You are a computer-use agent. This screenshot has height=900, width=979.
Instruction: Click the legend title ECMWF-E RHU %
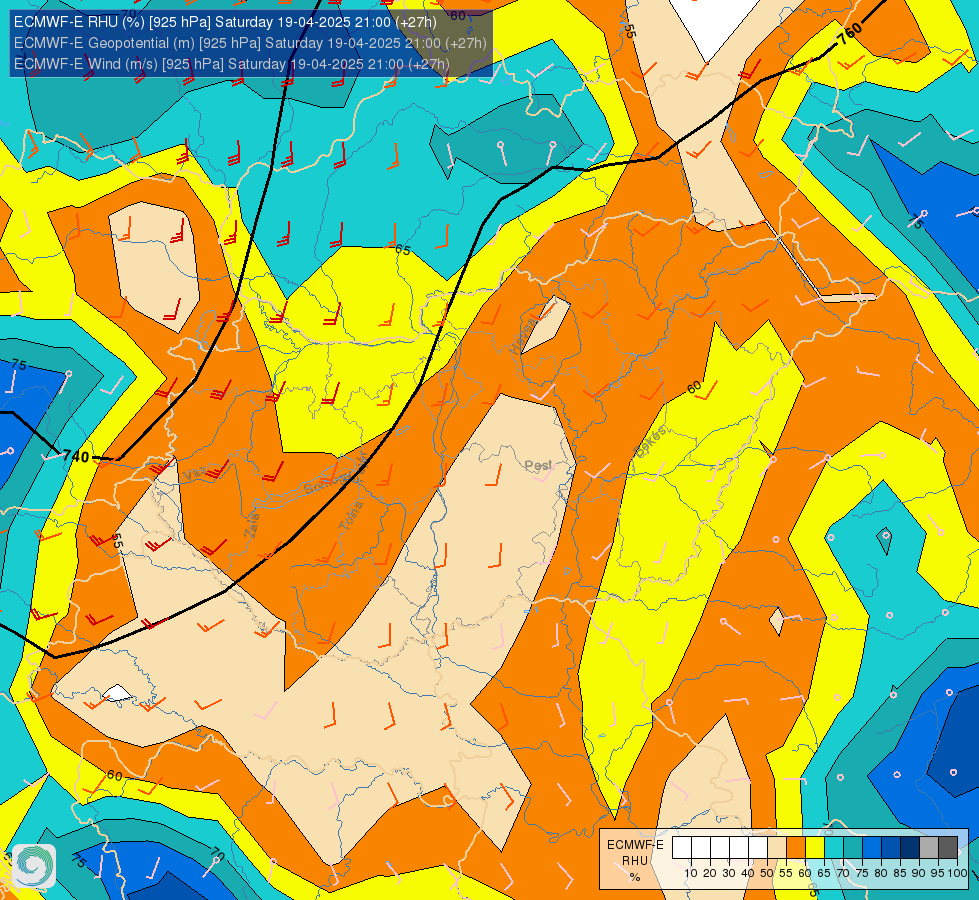coord(635,861)
